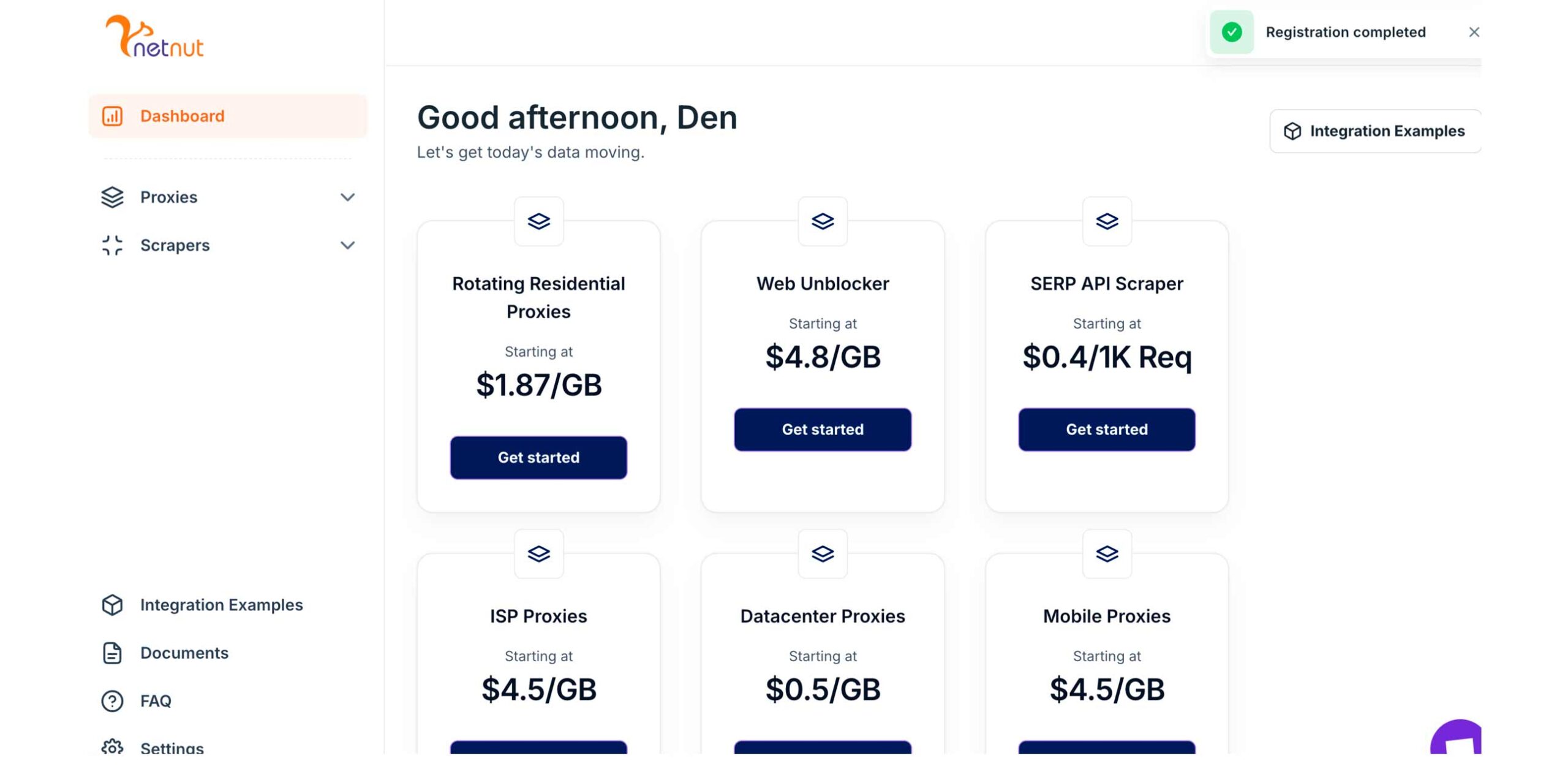Open Settings in the sidebar
The height and width of the screenshot is (766, 1568).
171,748
